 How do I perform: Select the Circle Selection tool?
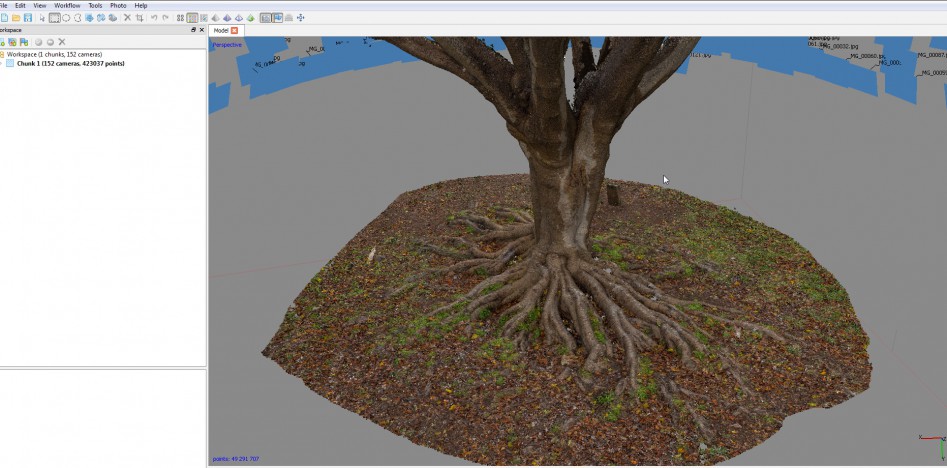click(66, 18)
